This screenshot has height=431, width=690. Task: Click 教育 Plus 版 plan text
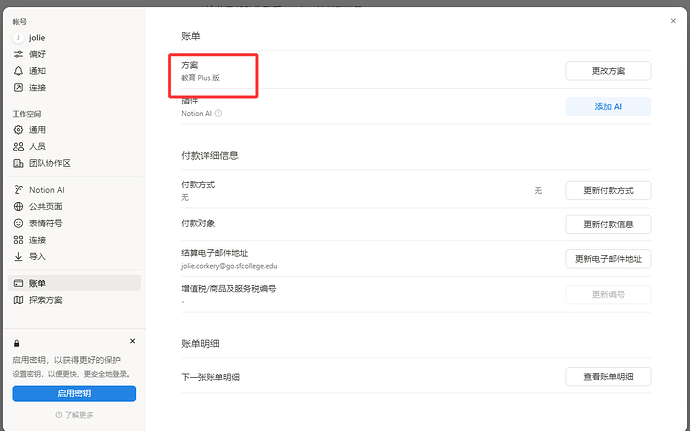coord(201,78)
